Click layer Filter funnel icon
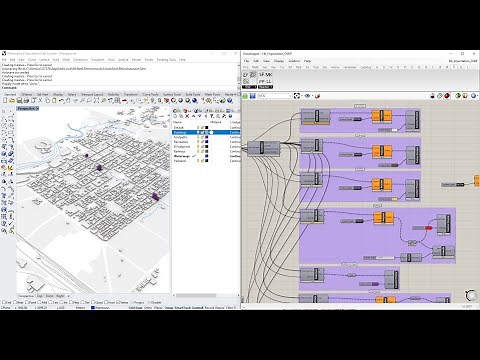Image resolution: width=480 pixels, height=360 pixels. tap(212, 116)
